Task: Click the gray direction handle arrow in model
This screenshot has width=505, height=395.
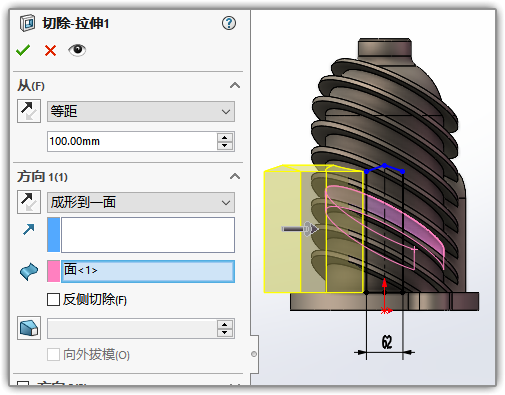Action: click(x=300, y=229)
